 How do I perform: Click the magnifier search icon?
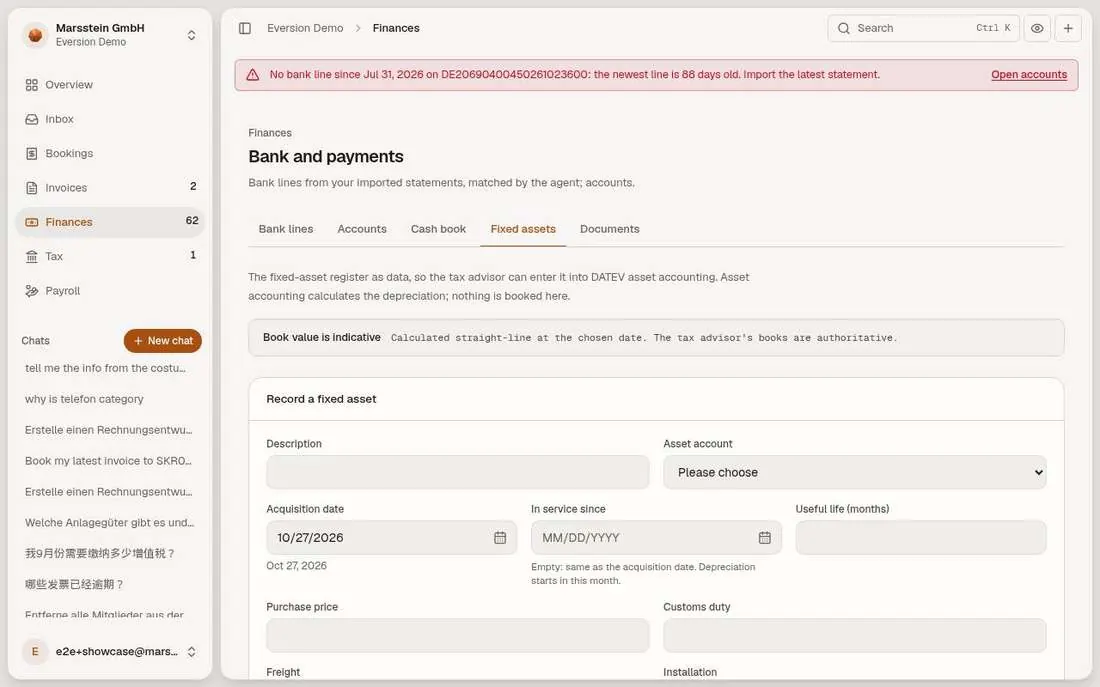[x=844, y=28]
